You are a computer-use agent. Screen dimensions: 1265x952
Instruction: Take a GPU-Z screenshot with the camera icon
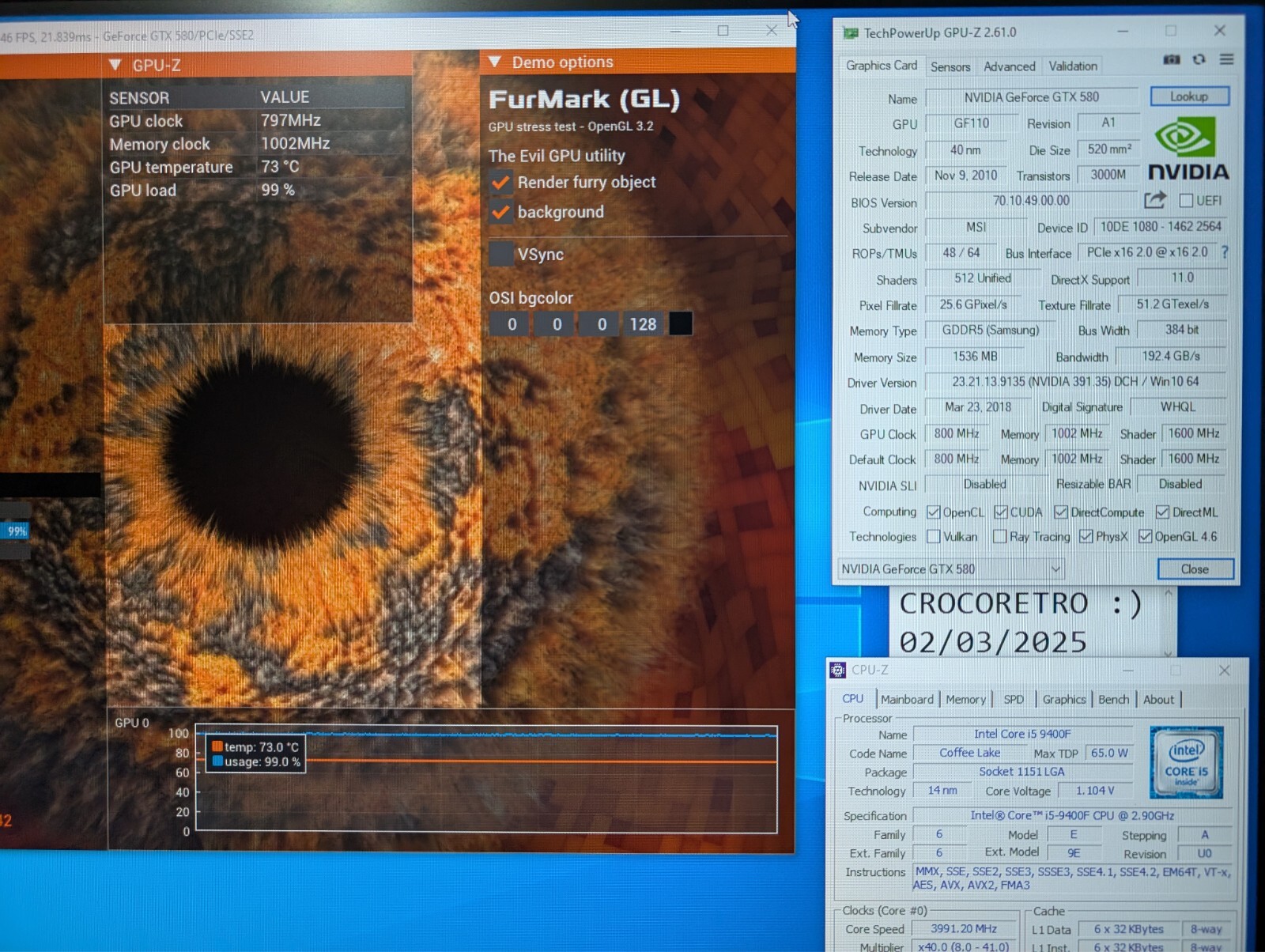1172,59
